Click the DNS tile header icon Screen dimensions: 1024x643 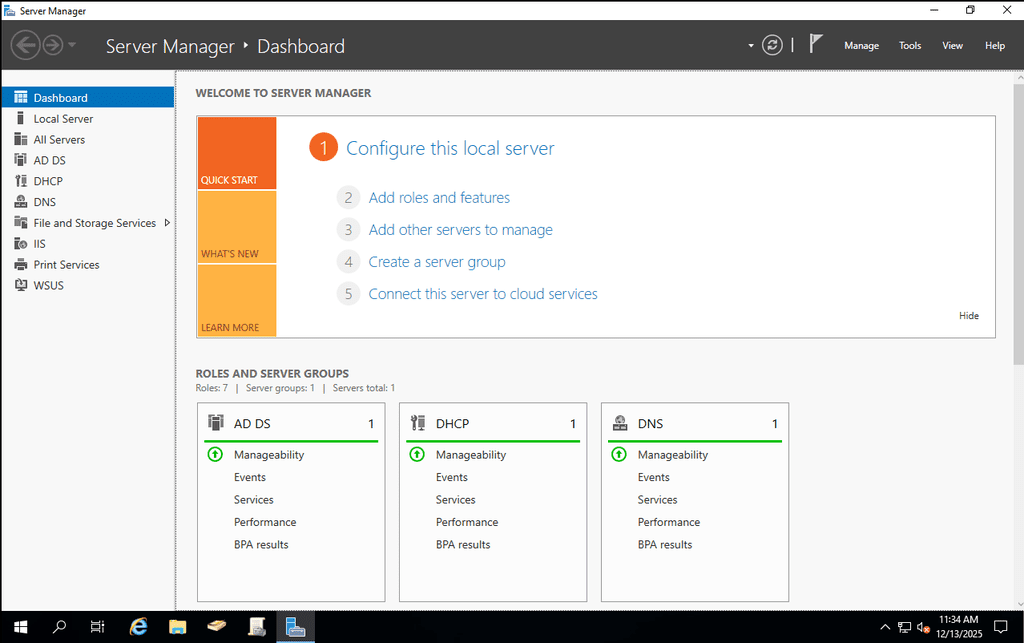[x=620, y=423]
